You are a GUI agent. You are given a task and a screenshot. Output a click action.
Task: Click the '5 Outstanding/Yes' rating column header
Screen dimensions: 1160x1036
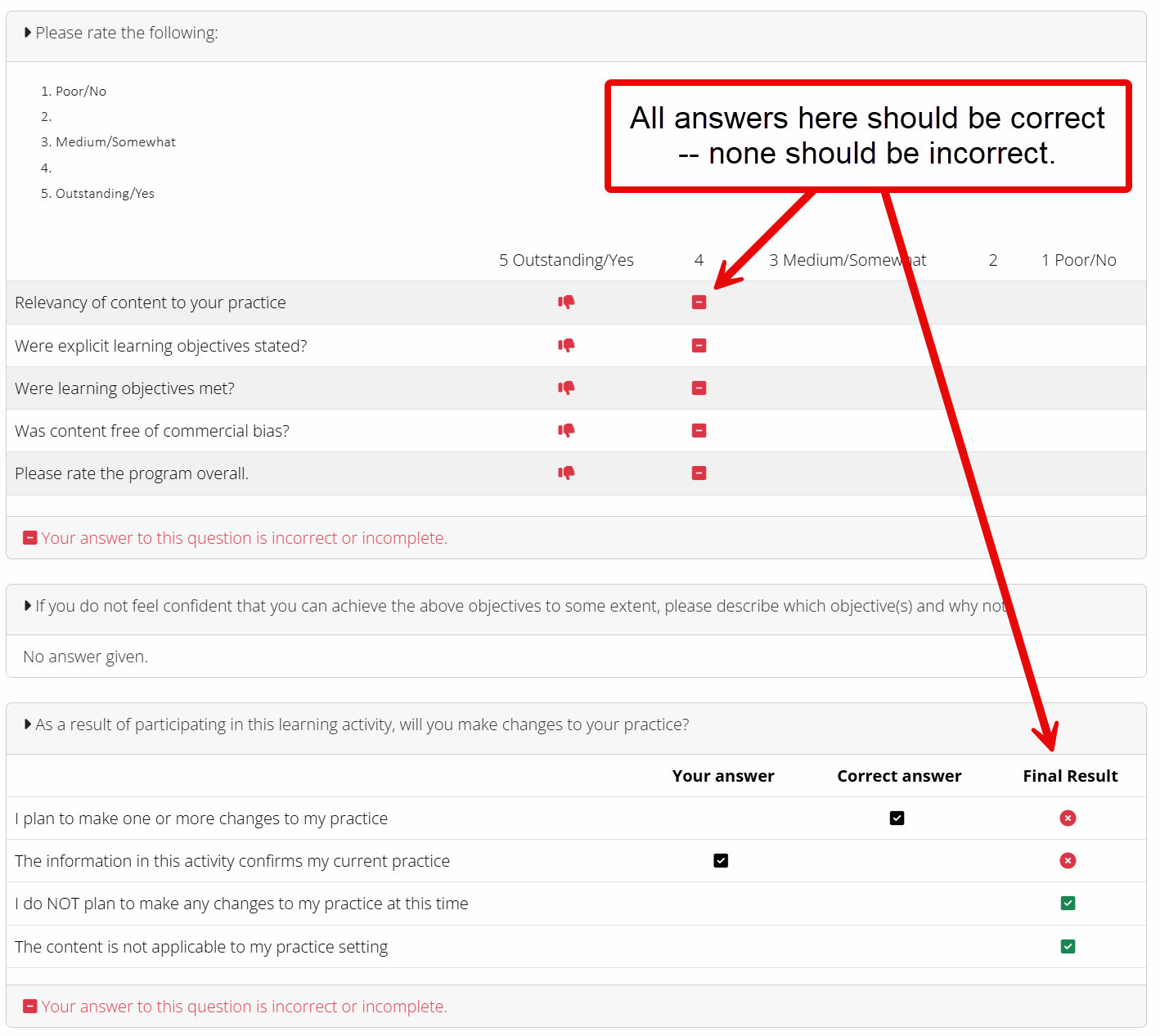click(566, 260)
